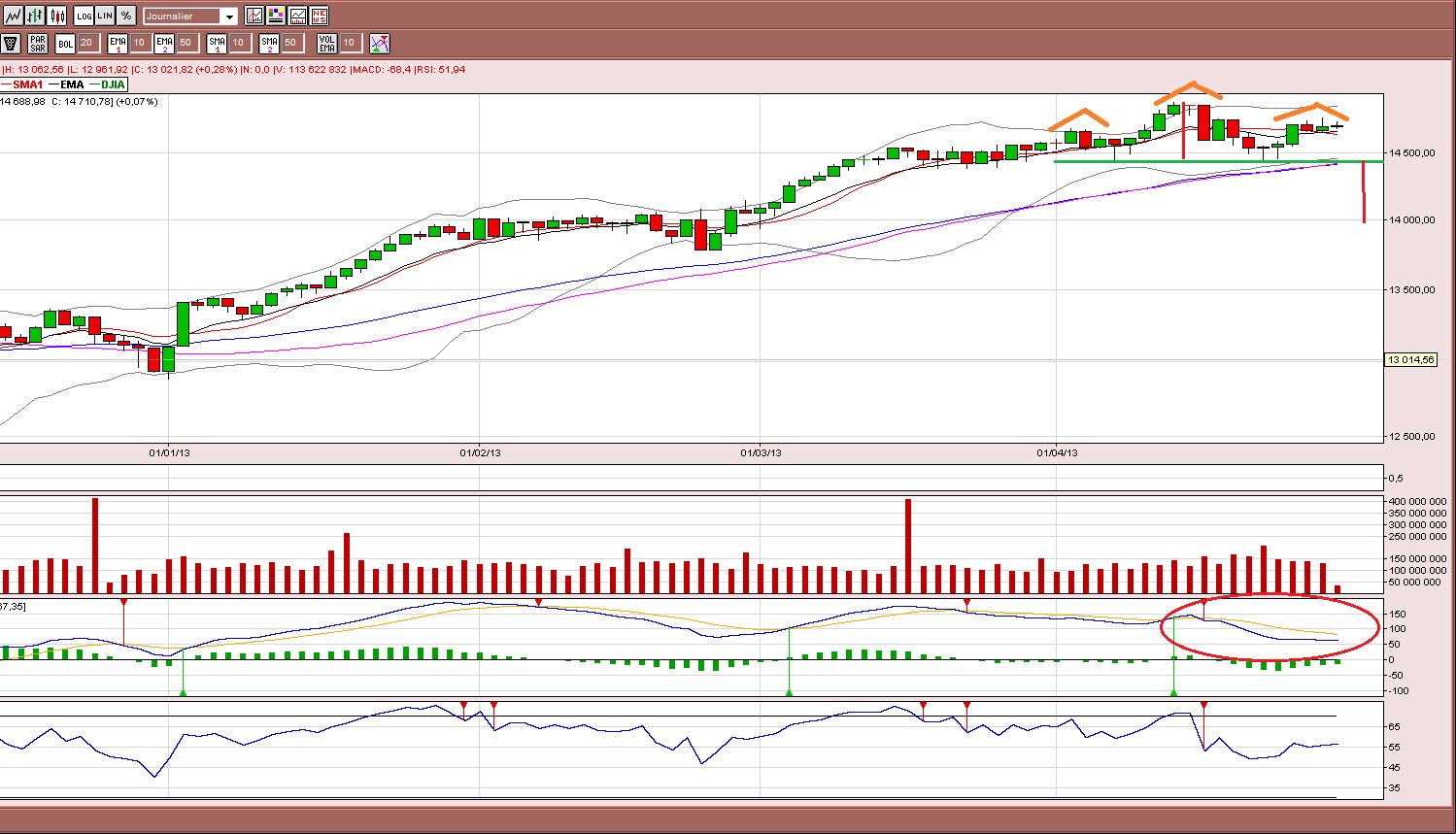Screen dimensions: 1456x834
Task: Click the close value 'C: 13 021,82'
Action: click(163, 70)
